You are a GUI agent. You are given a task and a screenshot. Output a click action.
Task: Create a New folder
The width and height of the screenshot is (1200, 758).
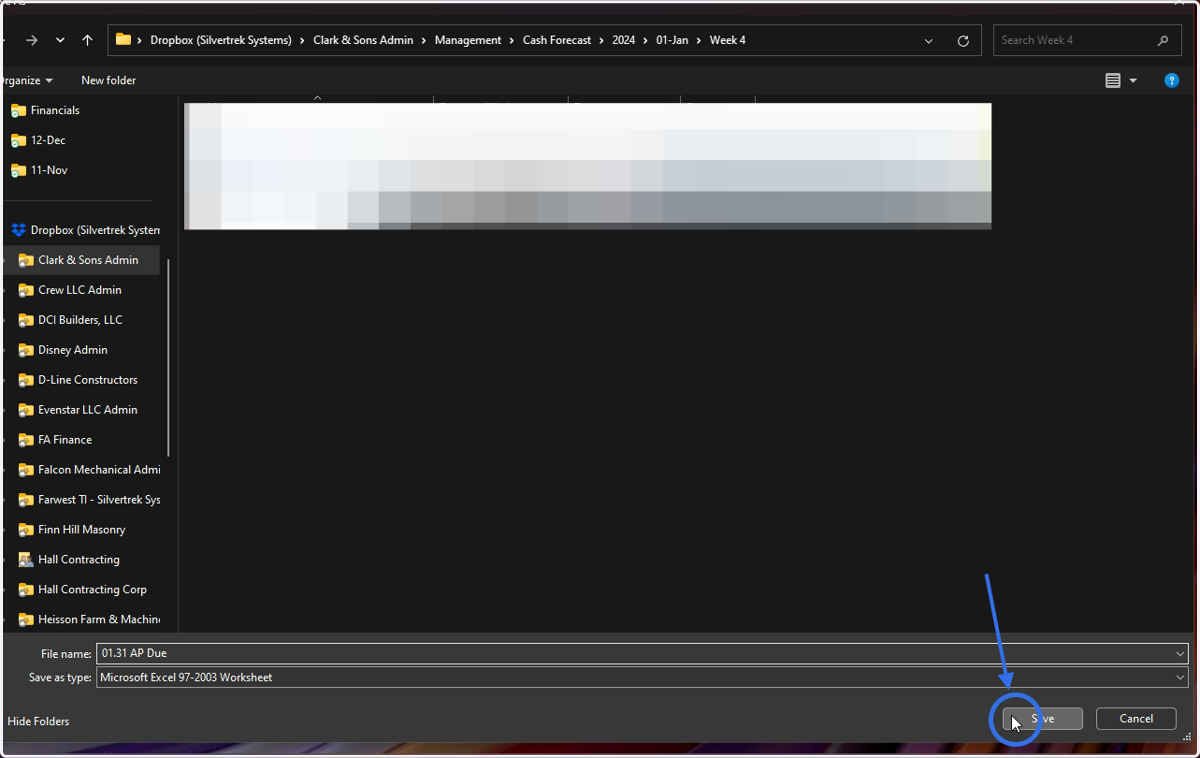tap(108, 80)
